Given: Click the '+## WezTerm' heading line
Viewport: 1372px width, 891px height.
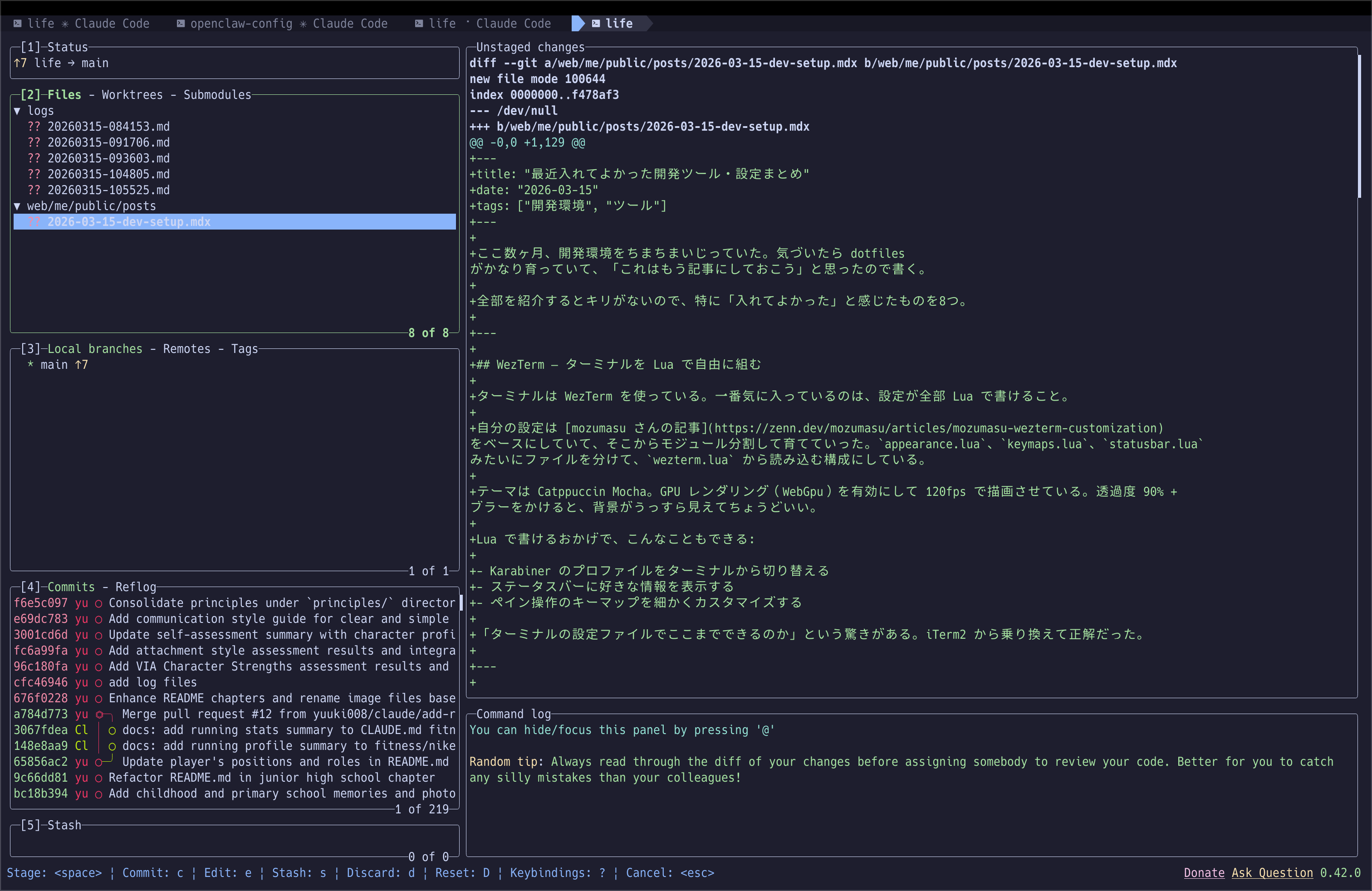Looking at the screenshot, I should [615, 365].
